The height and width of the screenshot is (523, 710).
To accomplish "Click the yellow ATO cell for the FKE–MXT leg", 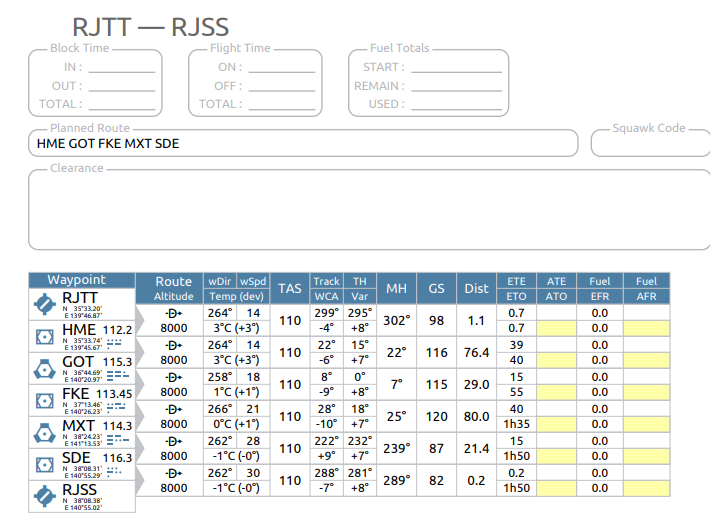I will tap(556, 424).
